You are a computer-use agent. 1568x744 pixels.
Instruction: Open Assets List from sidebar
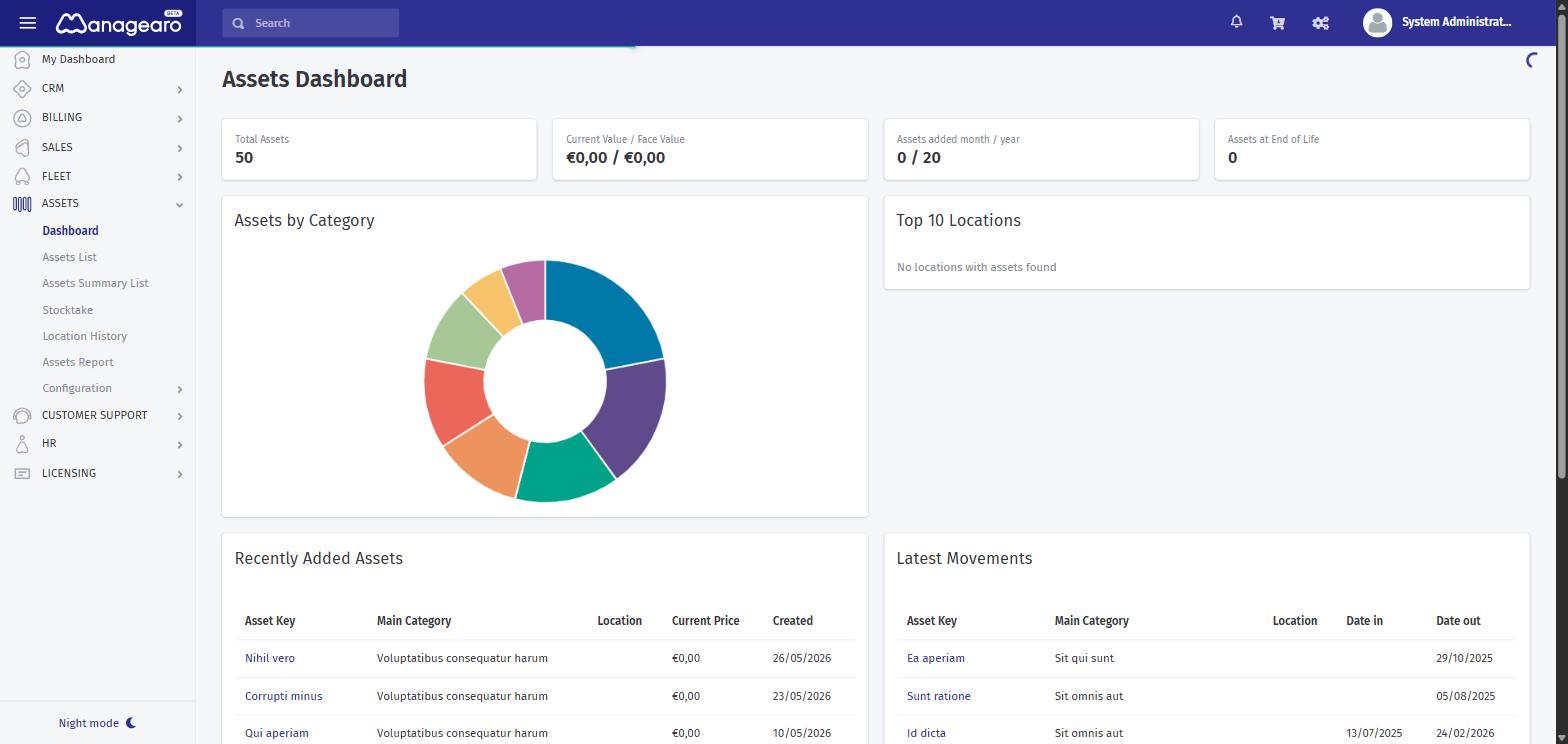[x=69, y=257]
